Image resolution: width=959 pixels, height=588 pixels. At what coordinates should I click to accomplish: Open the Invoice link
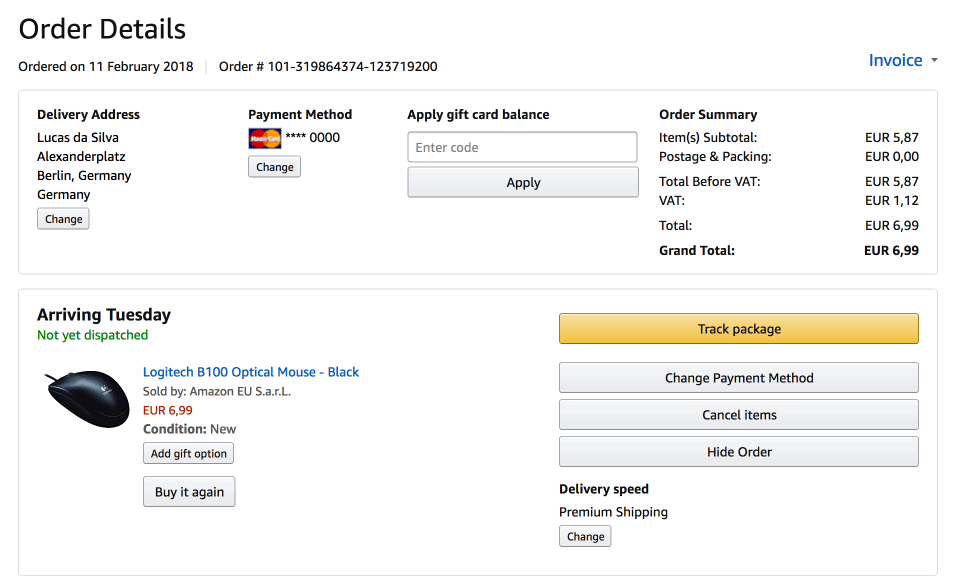click(x=895, y=60)
